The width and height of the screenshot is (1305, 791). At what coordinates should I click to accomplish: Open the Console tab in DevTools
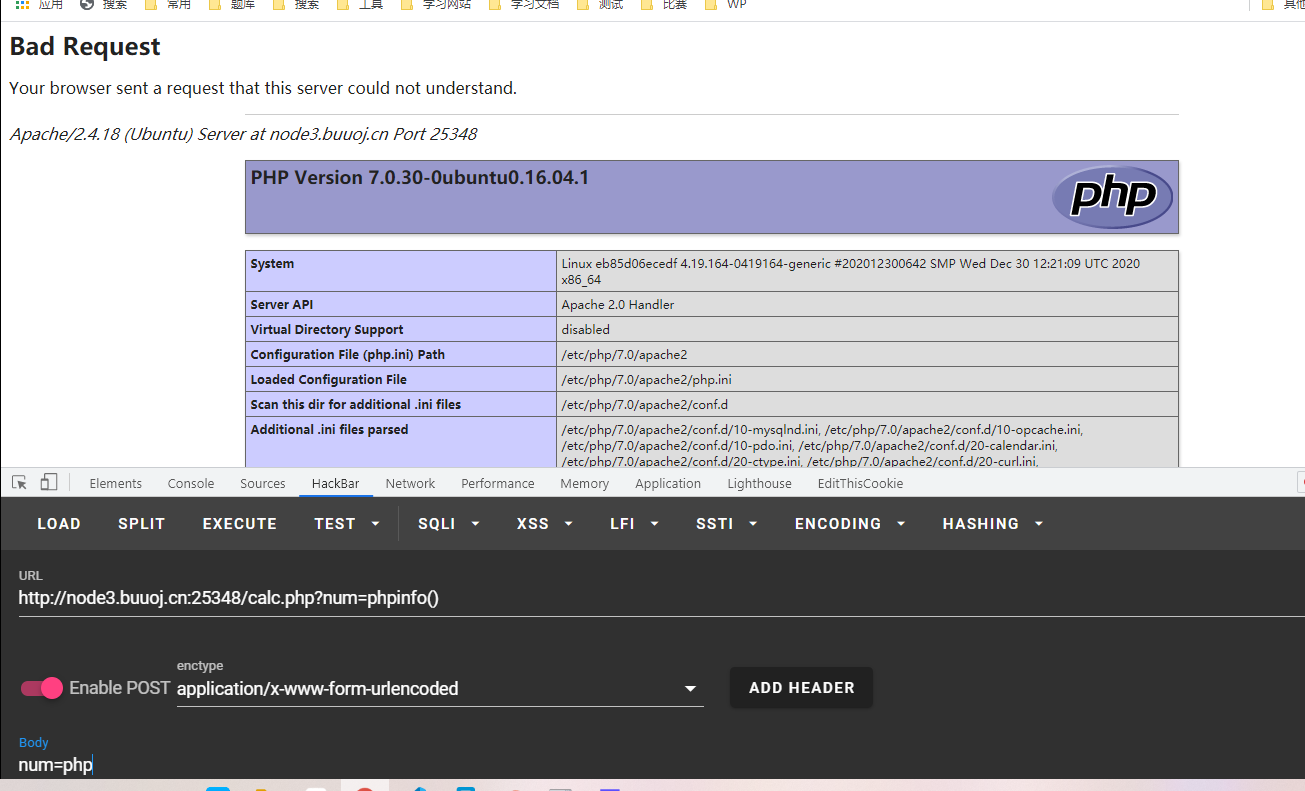(x=191, y=483)
